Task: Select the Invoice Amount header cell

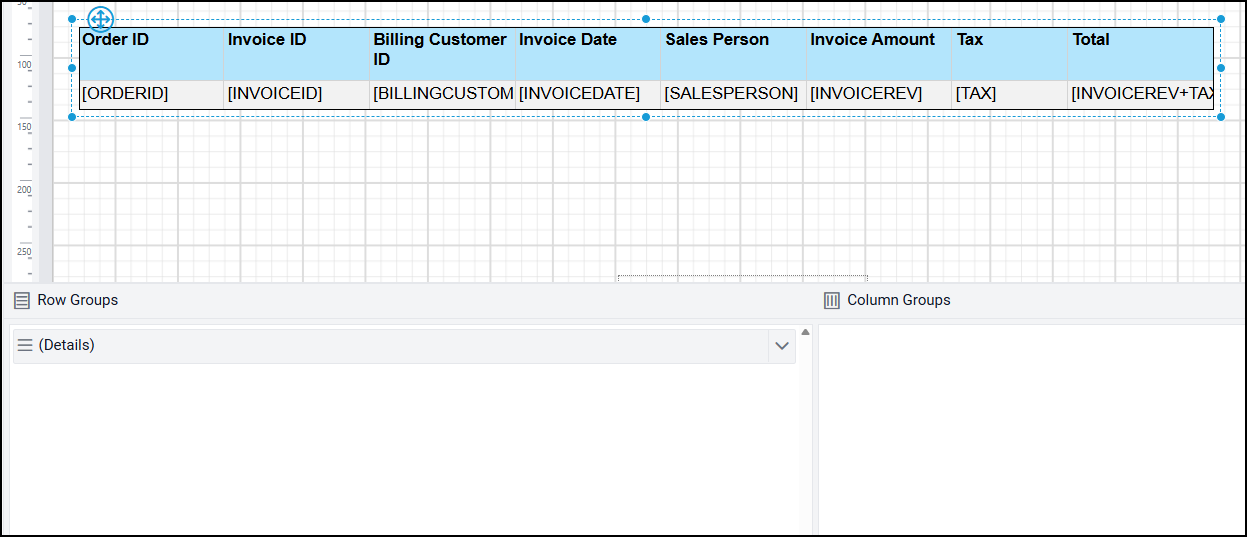Action: coord(878,54)
